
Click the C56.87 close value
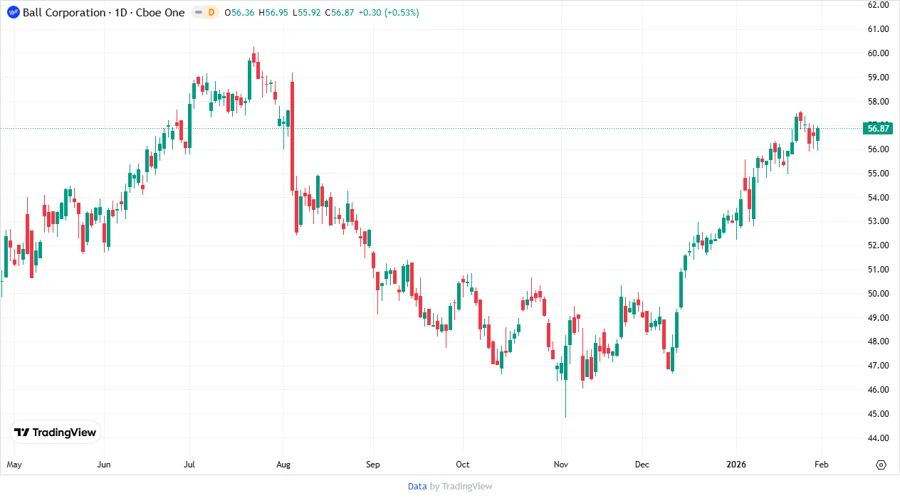pos(339,12)
